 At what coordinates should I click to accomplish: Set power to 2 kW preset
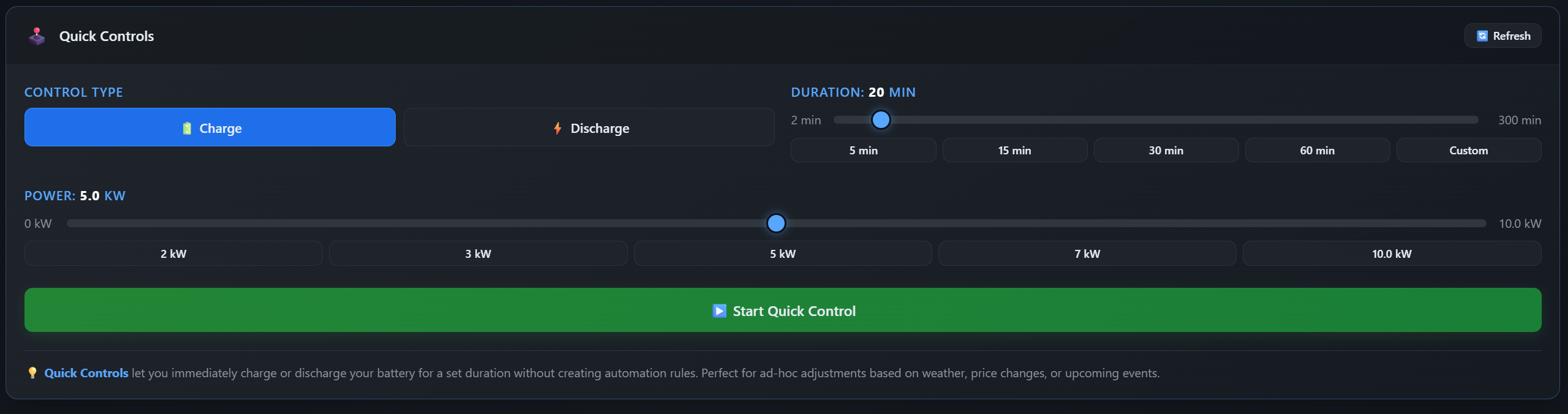click(x=173, y=253)
